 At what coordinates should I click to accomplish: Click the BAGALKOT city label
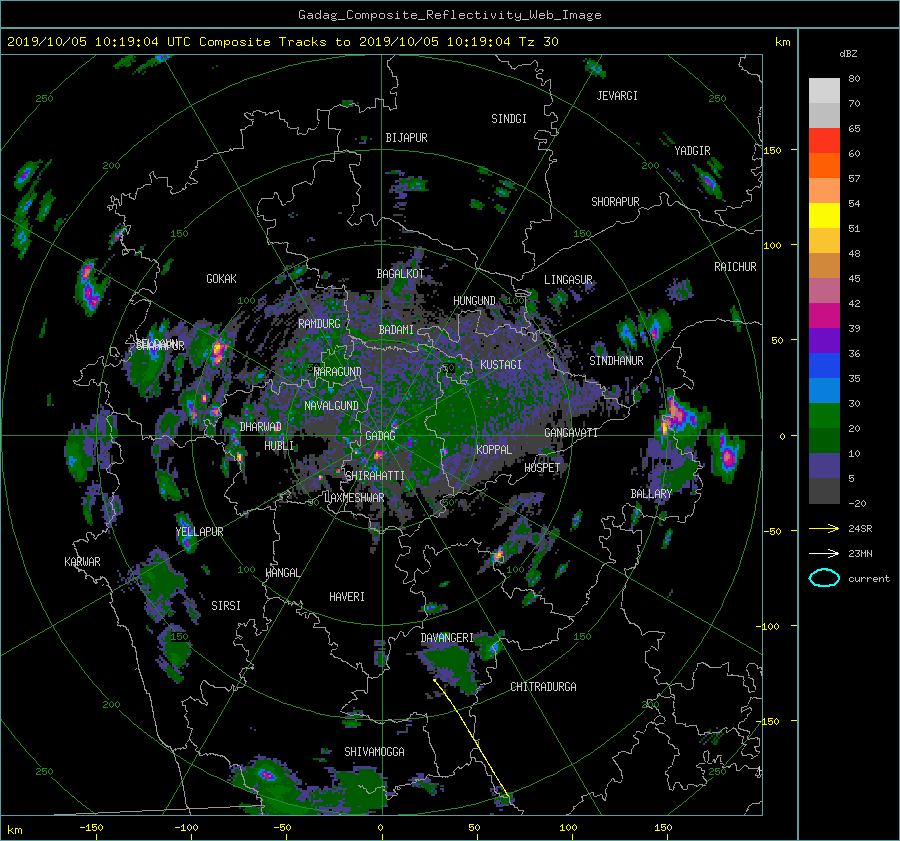point(400,274)
